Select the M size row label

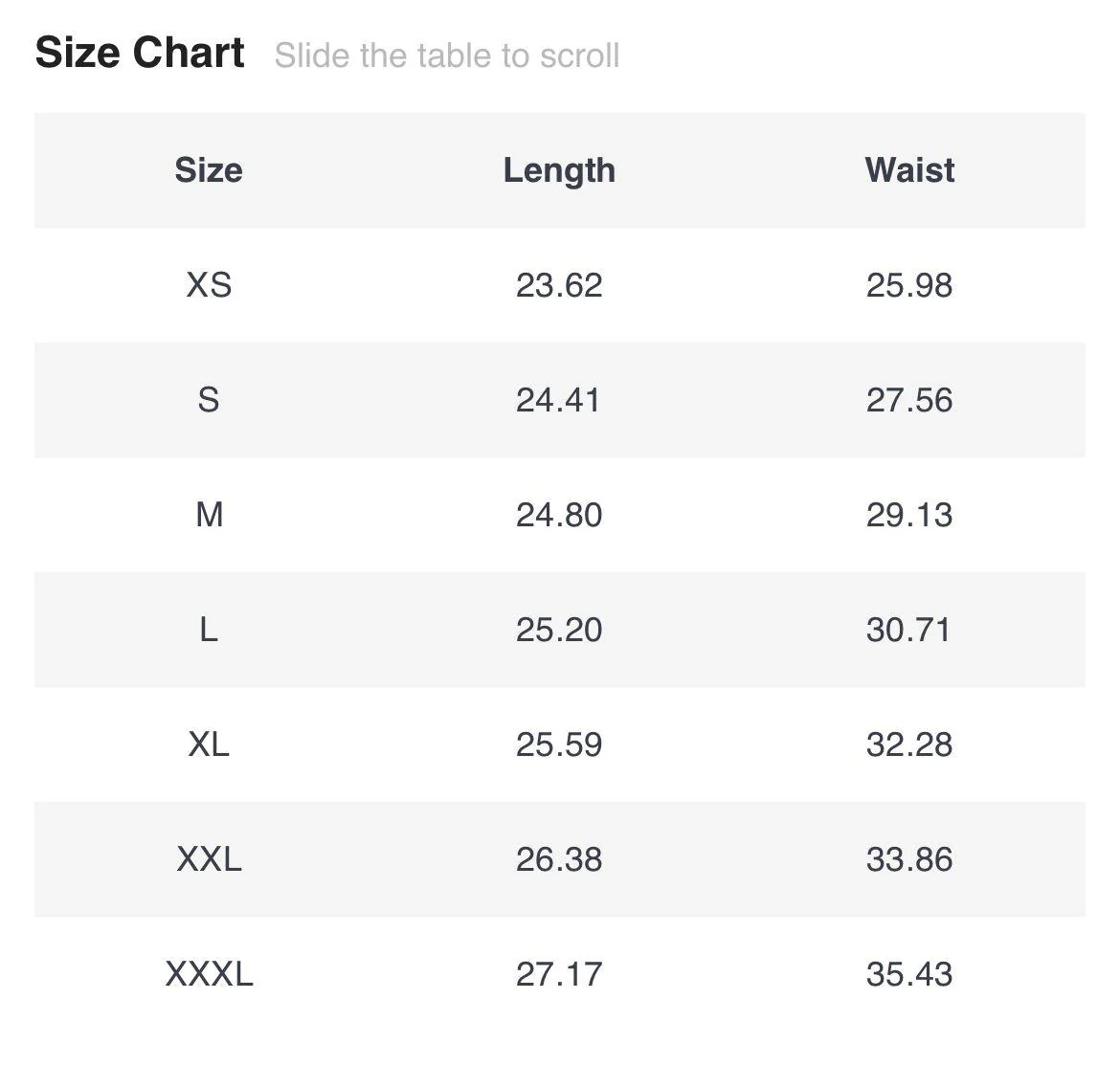tap(209, 515)
